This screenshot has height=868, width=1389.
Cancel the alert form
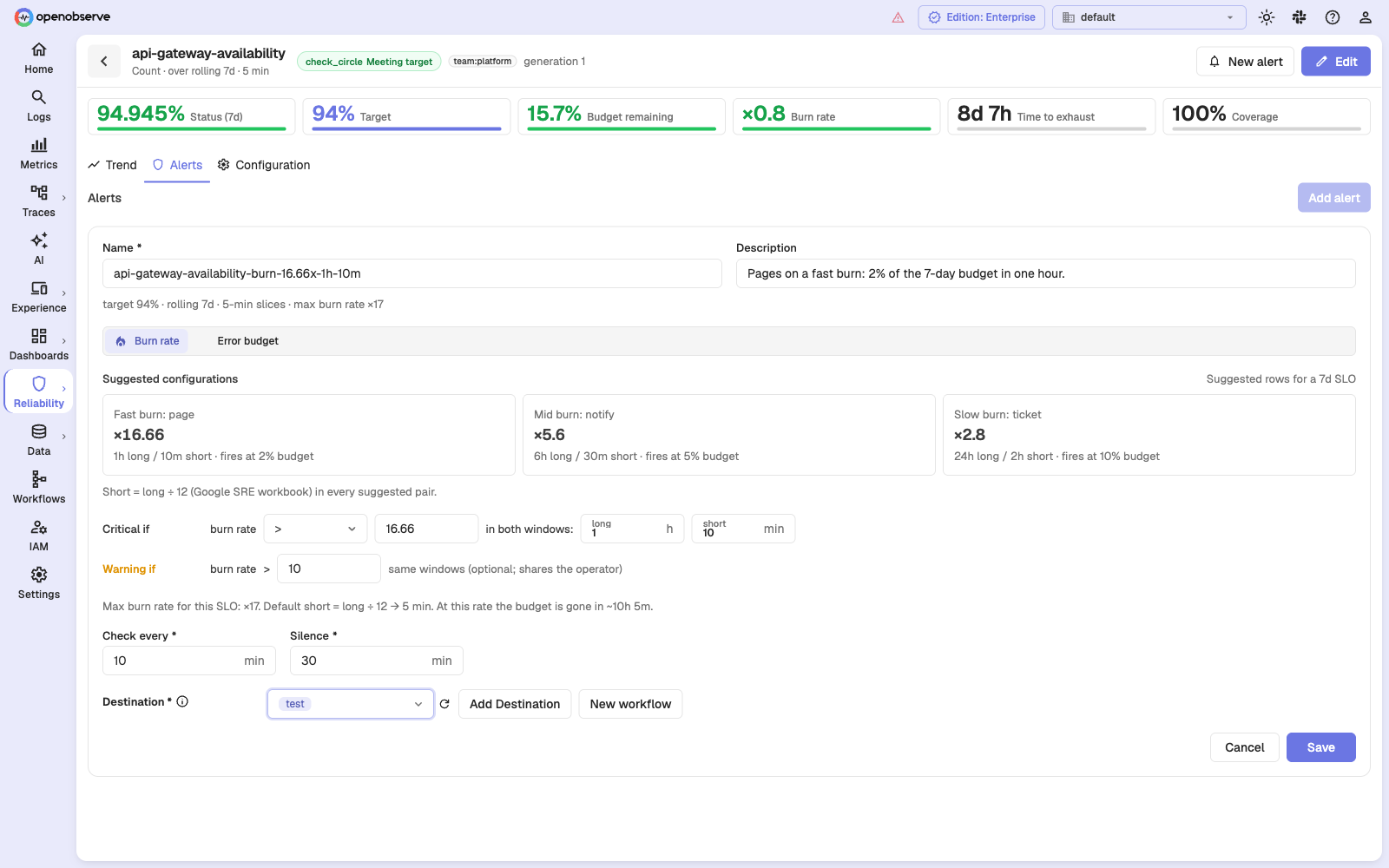click(x=1244, y=747)
